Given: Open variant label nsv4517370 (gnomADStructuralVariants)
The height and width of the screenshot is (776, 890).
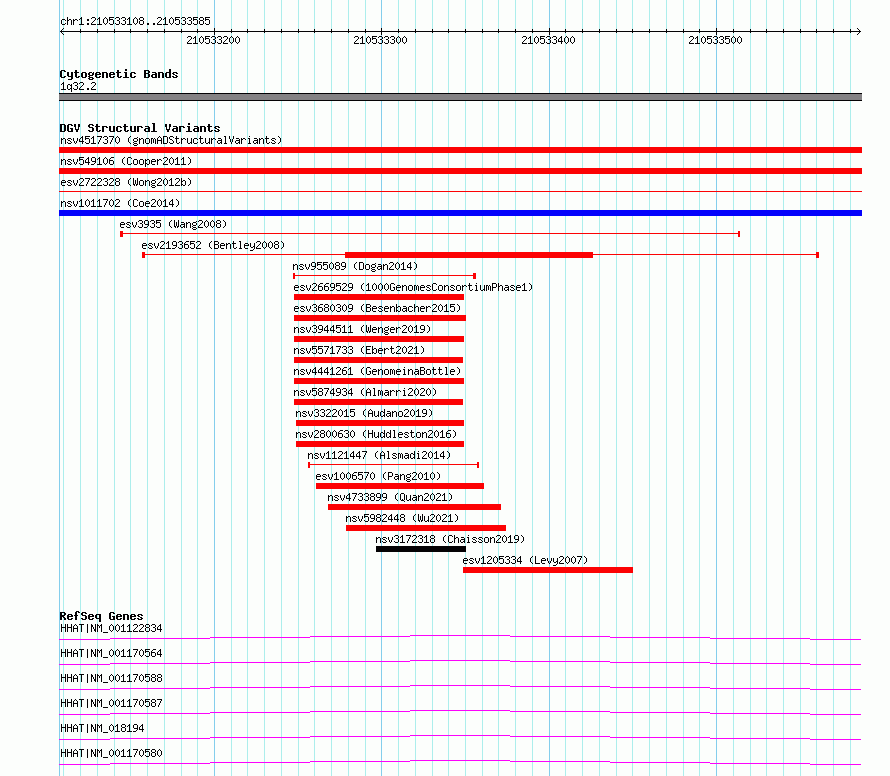Looking at the screenshot, I should point(171,140).
